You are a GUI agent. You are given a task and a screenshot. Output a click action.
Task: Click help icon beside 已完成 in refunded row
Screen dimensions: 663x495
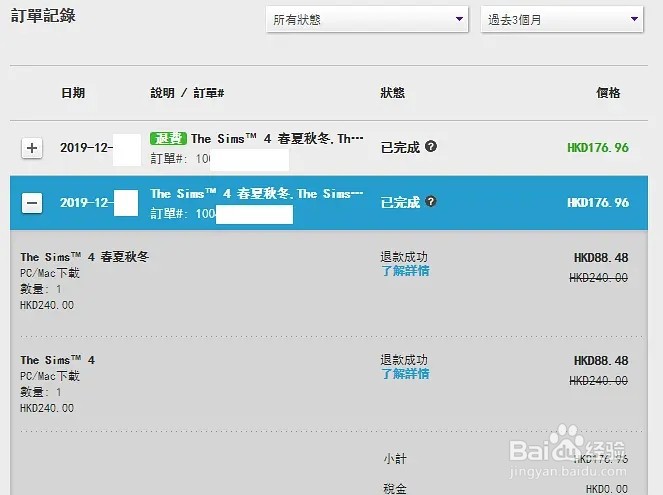pyautogui.click(x=431, y=146)
